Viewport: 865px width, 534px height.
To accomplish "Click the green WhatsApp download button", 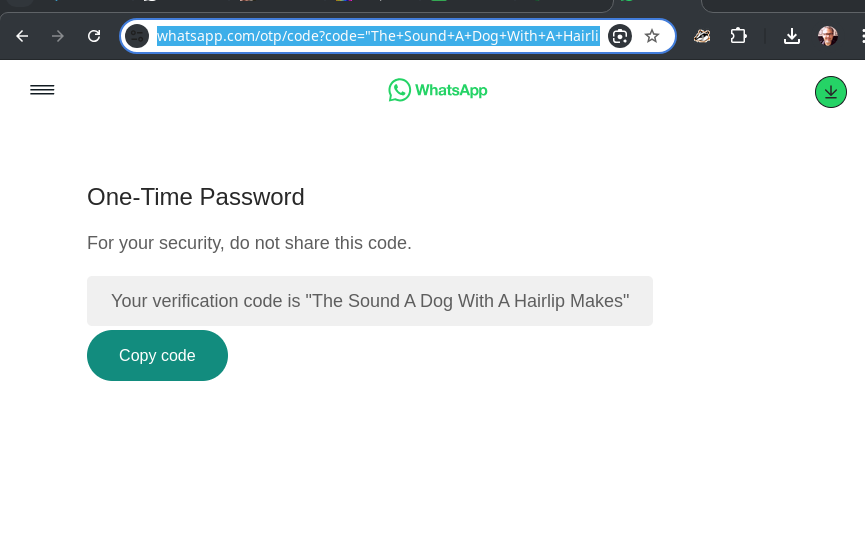I will point(830,92).
